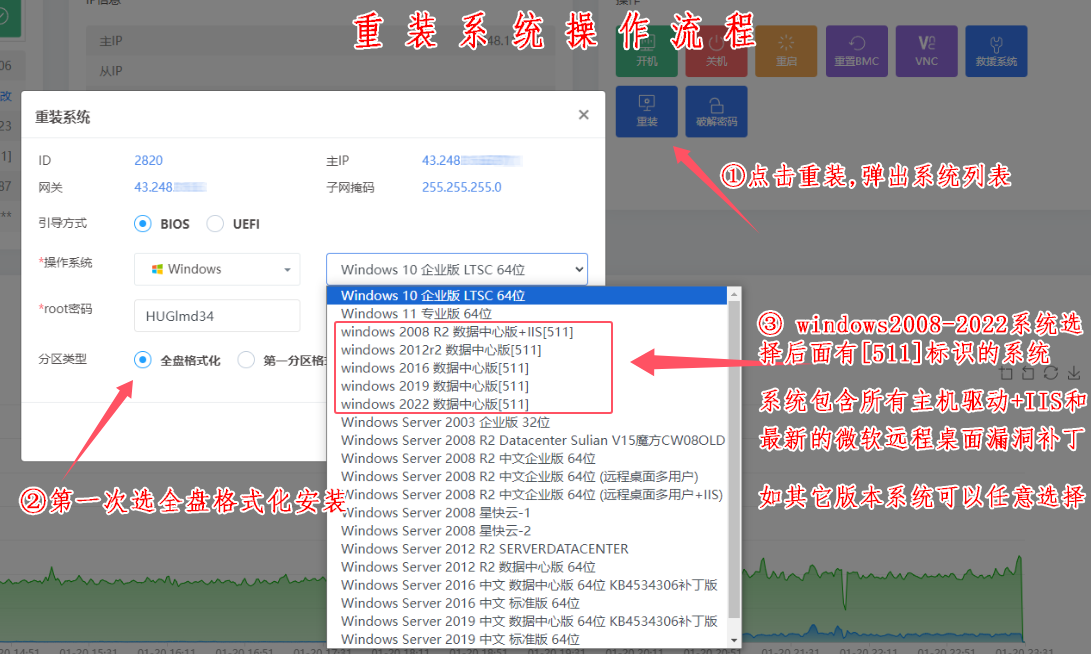Click the 网关 gateway address value
1091x654 pixels.
pos(170,187)
